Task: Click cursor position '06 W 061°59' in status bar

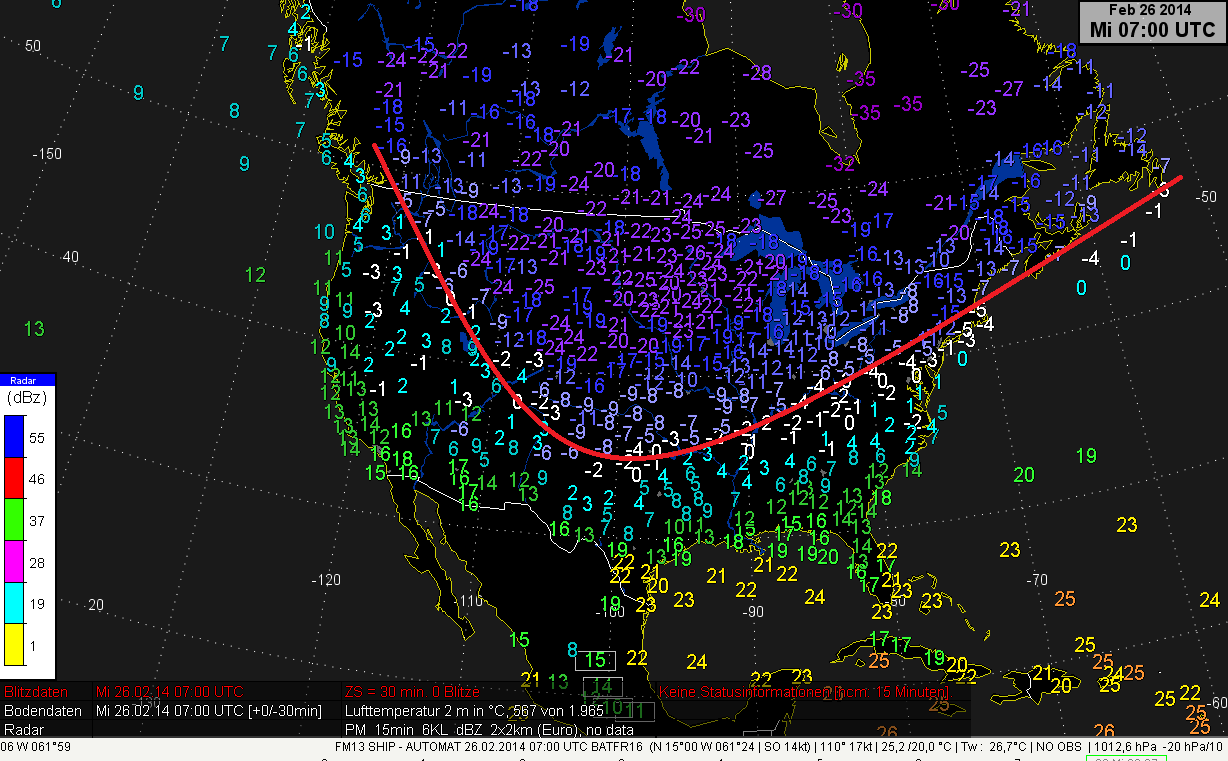Action: [x=35, y=747]
